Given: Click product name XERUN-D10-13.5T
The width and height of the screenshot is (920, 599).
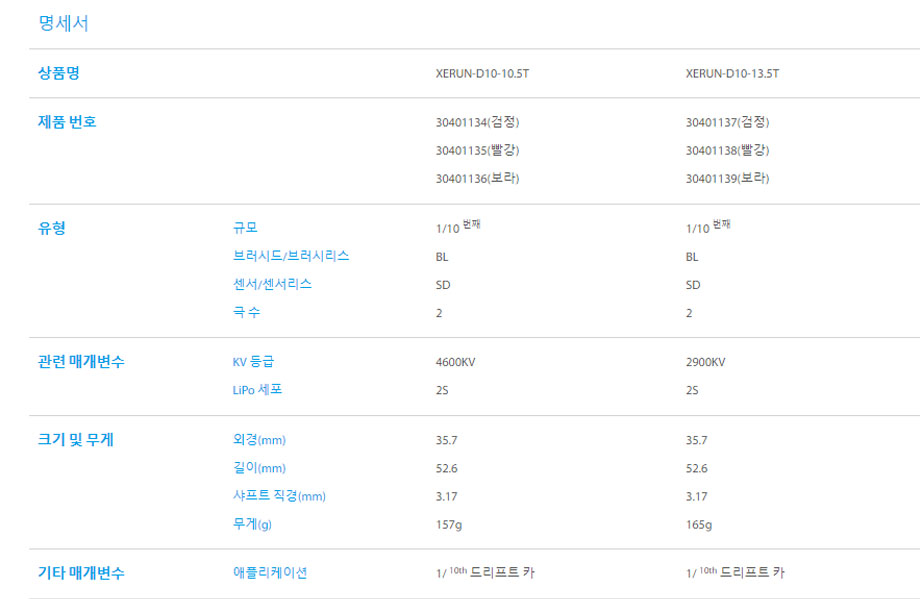Looking at the screenshot, I should pyautogui.click(x=732, y=73).
